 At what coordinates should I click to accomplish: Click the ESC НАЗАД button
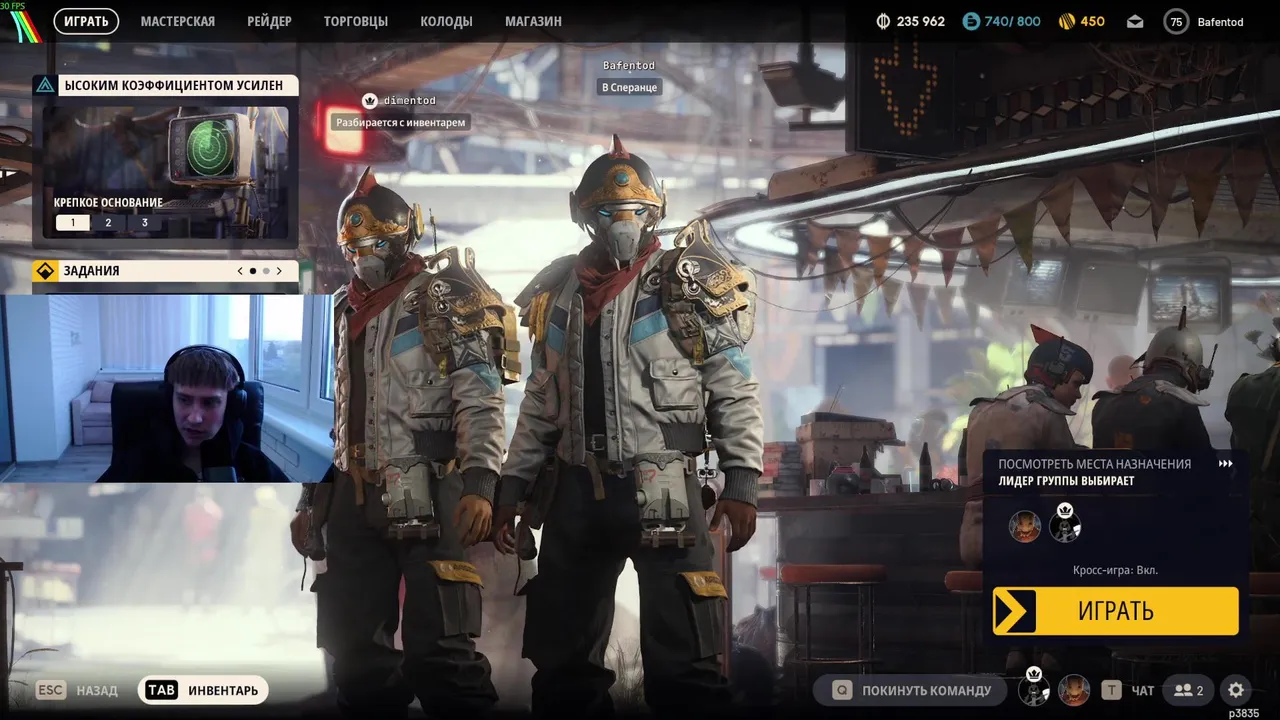point(77,690)
